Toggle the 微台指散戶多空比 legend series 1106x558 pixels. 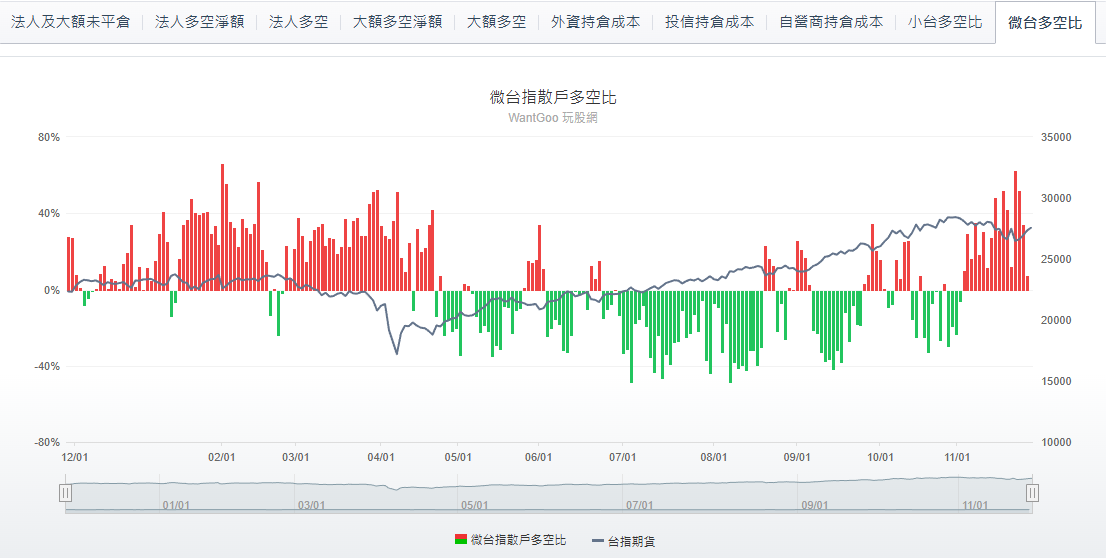pyautogui.click(x=510, y=540)
